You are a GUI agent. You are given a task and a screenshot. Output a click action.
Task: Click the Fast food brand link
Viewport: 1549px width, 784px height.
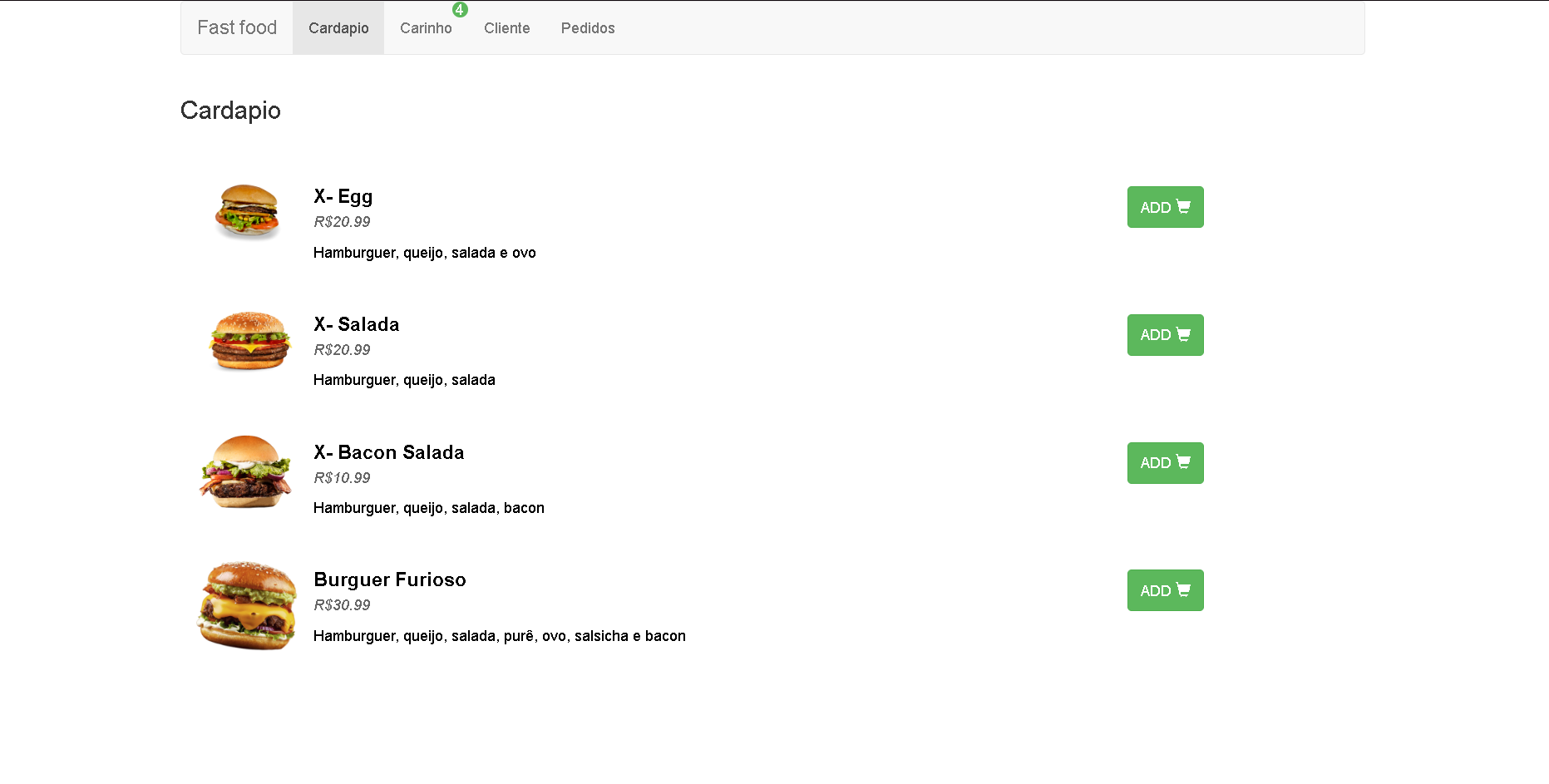point(237,27)
